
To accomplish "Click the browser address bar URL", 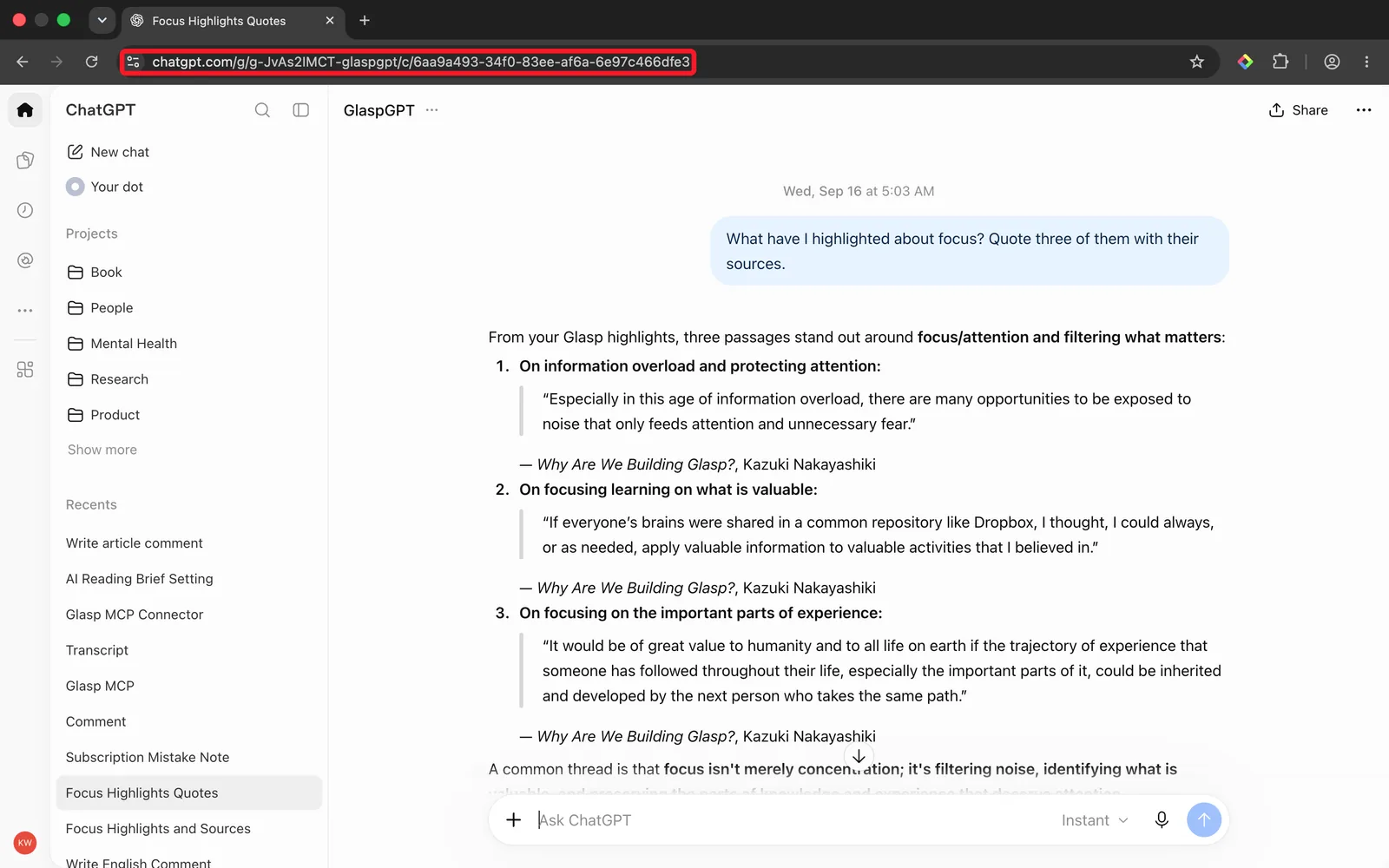I will click(421, 62).
